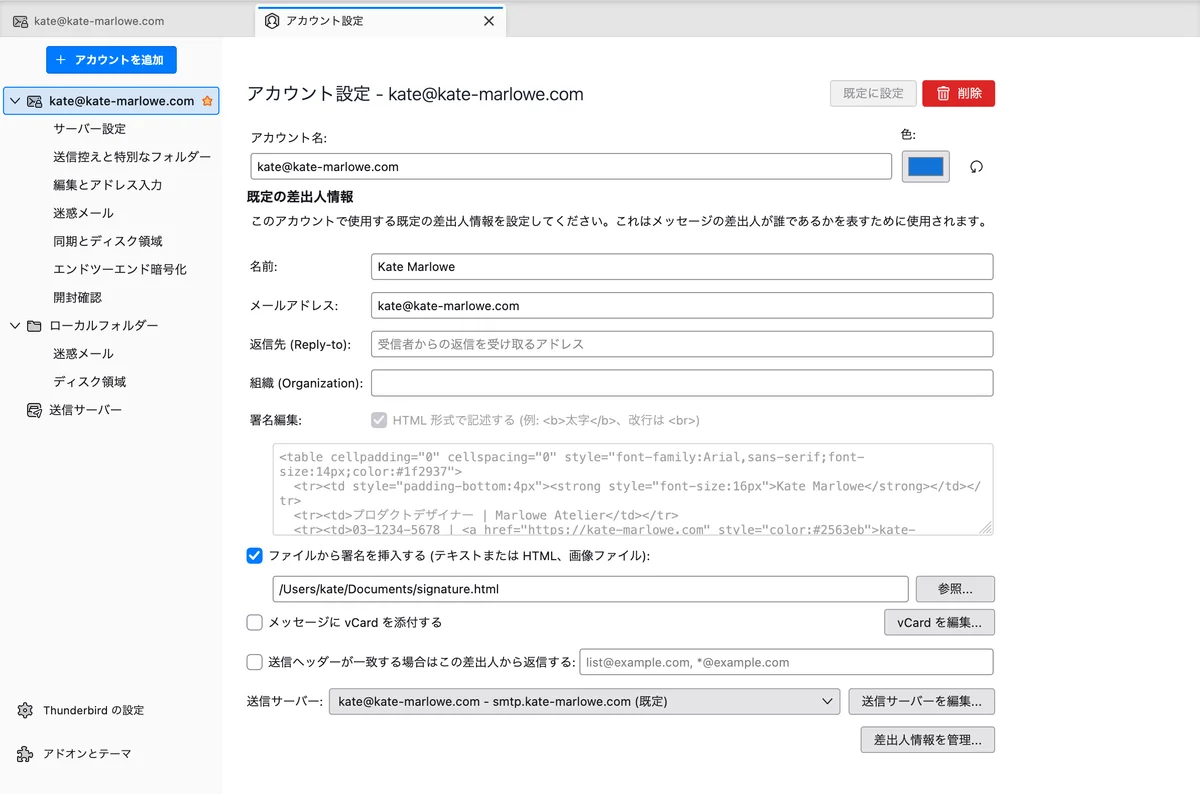Click 参照... to browse signature file
Viewport: 1200px width, 794px height.
pyautogui.click(x=954, y=589)
